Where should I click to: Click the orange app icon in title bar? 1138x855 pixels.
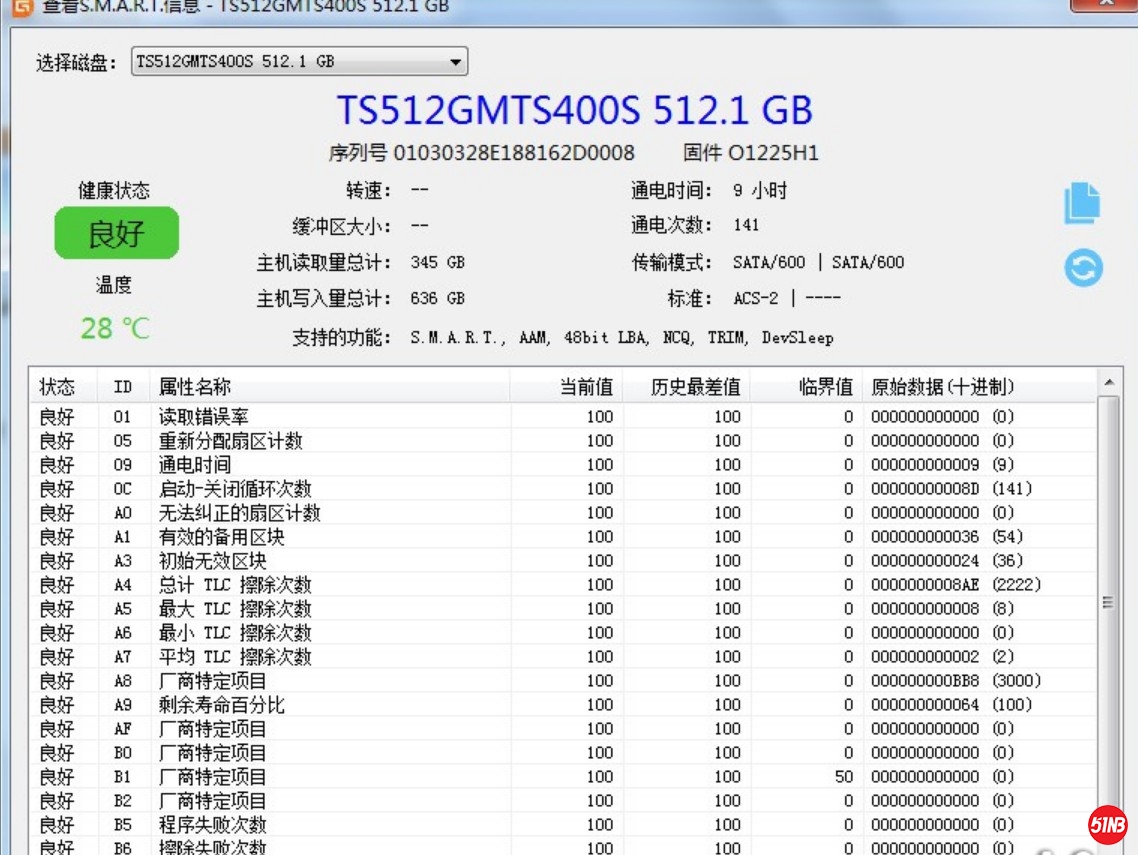[20, 6]
